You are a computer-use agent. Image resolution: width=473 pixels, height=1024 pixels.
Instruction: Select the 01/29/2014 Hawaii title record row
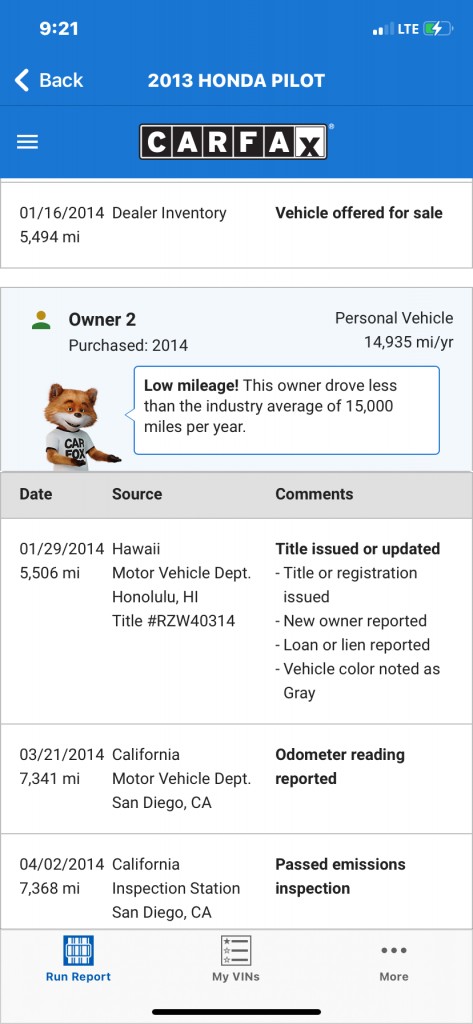236,621
